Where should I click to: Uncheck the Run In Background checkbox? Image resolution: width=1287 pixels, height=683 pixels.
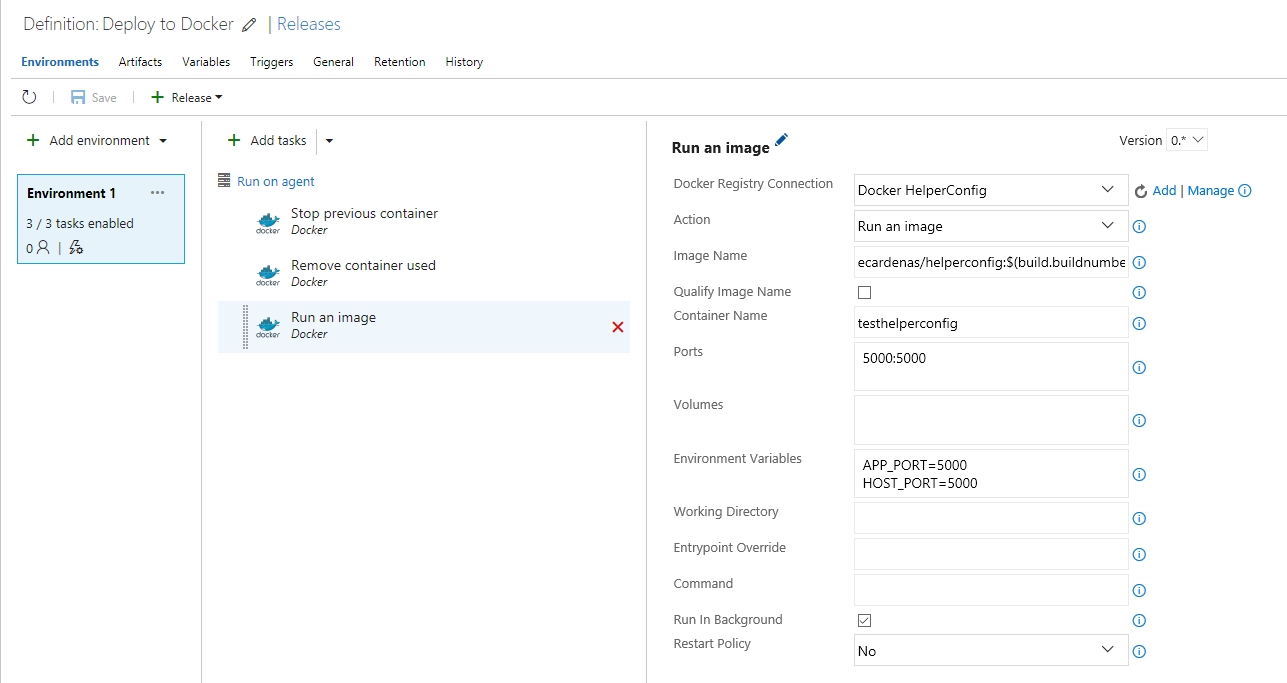click(x=865, y=621)
